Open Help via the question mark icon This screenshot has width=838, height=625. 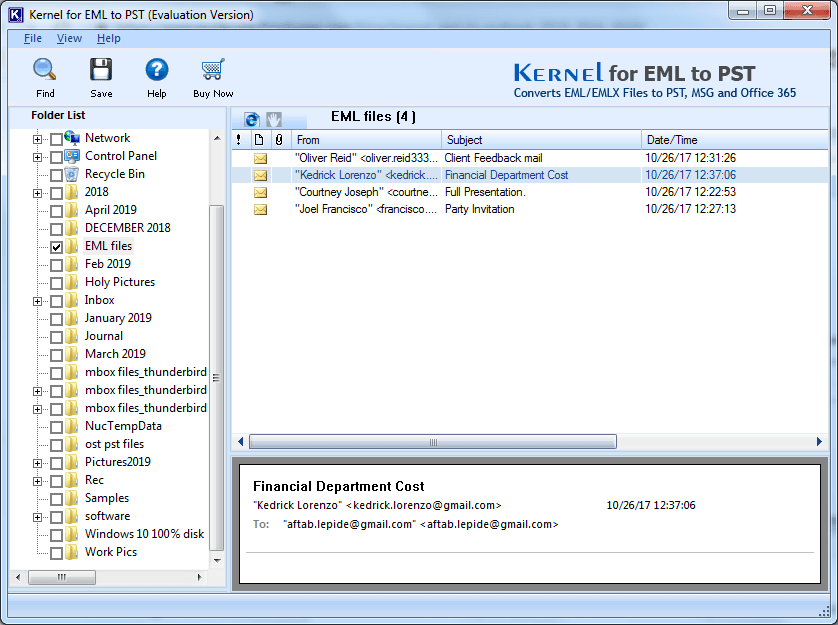pos(157,70)
